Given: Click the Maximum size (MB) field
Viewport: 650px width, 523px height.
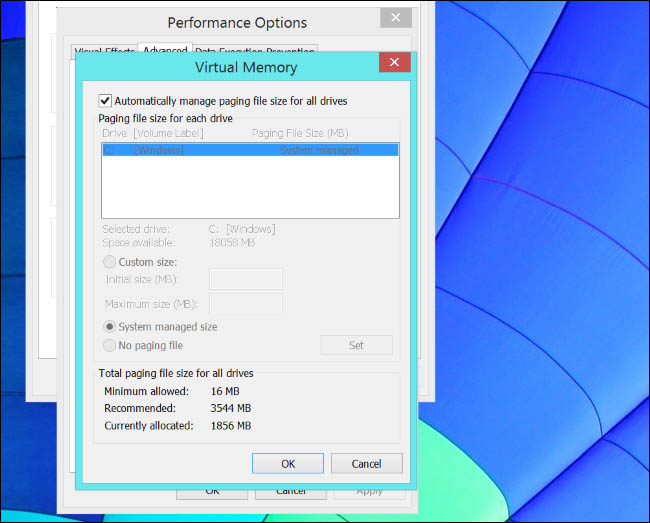Looking at the screenshot, I should [246, 304].
